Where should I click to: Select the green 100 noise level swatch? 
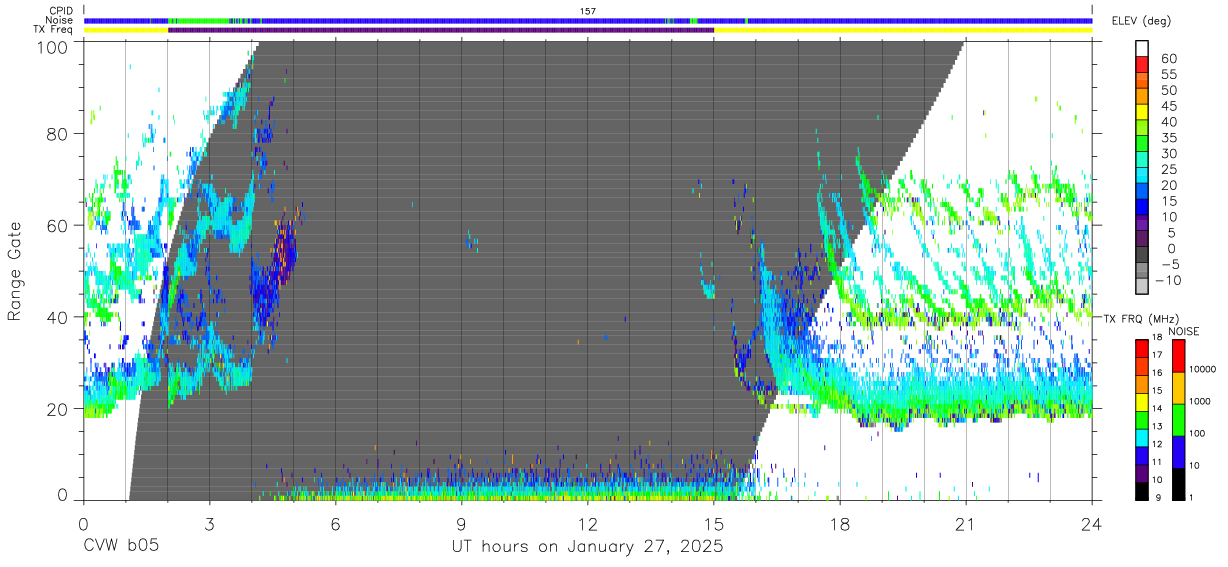coord(1178,420)
